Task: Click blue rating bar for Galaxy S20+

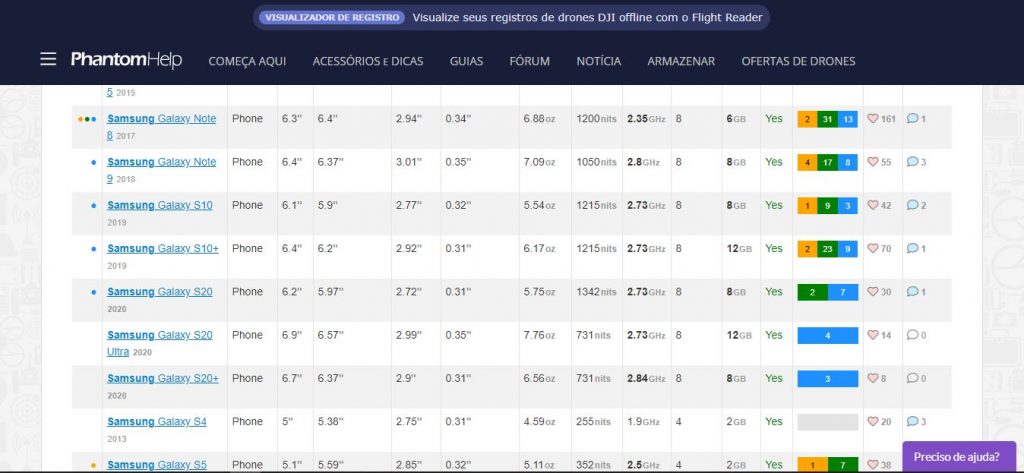Action: (827, 378)
